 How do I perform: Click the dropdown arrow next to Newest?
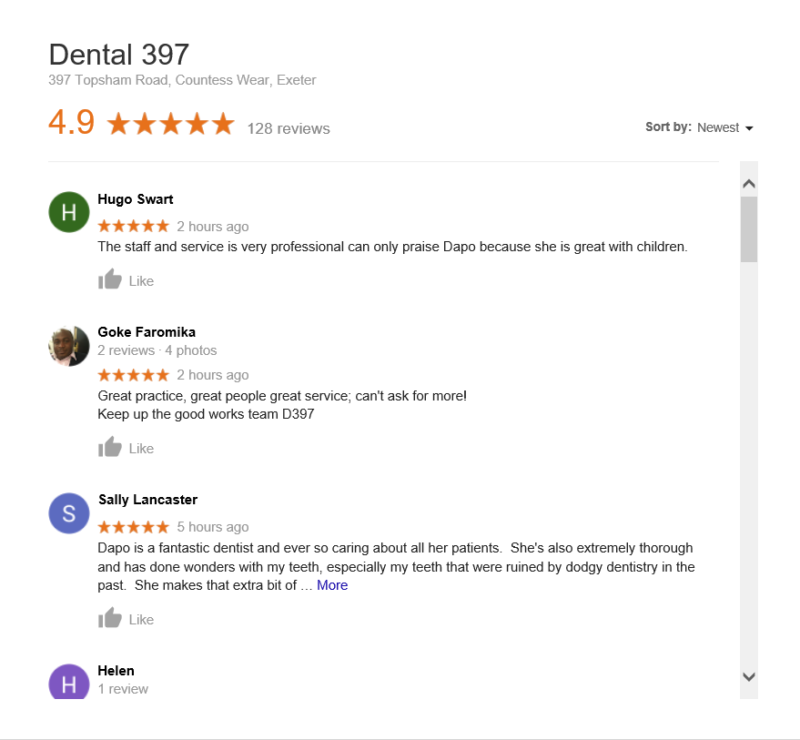(749, 129)
